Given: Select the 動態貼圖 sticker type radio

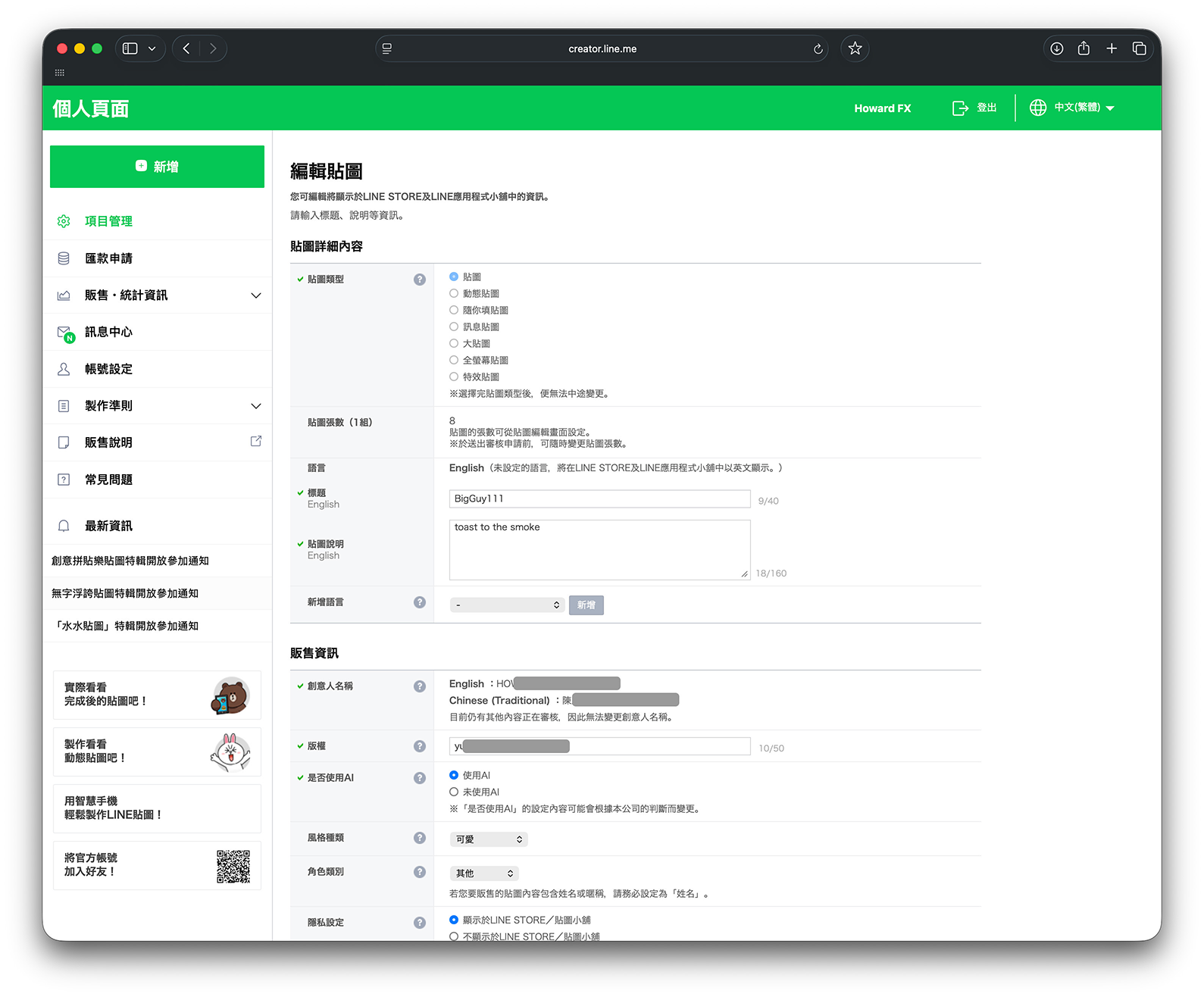Looking at the screenshot, I should pyautogui.click(x=454, y=293).
